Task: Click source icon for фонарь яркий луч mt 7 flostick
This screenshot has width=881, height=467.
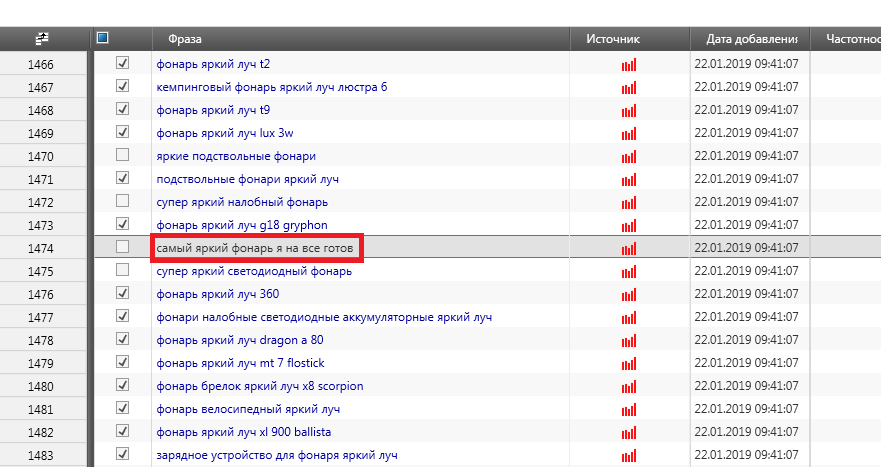Action: [629, 364]
